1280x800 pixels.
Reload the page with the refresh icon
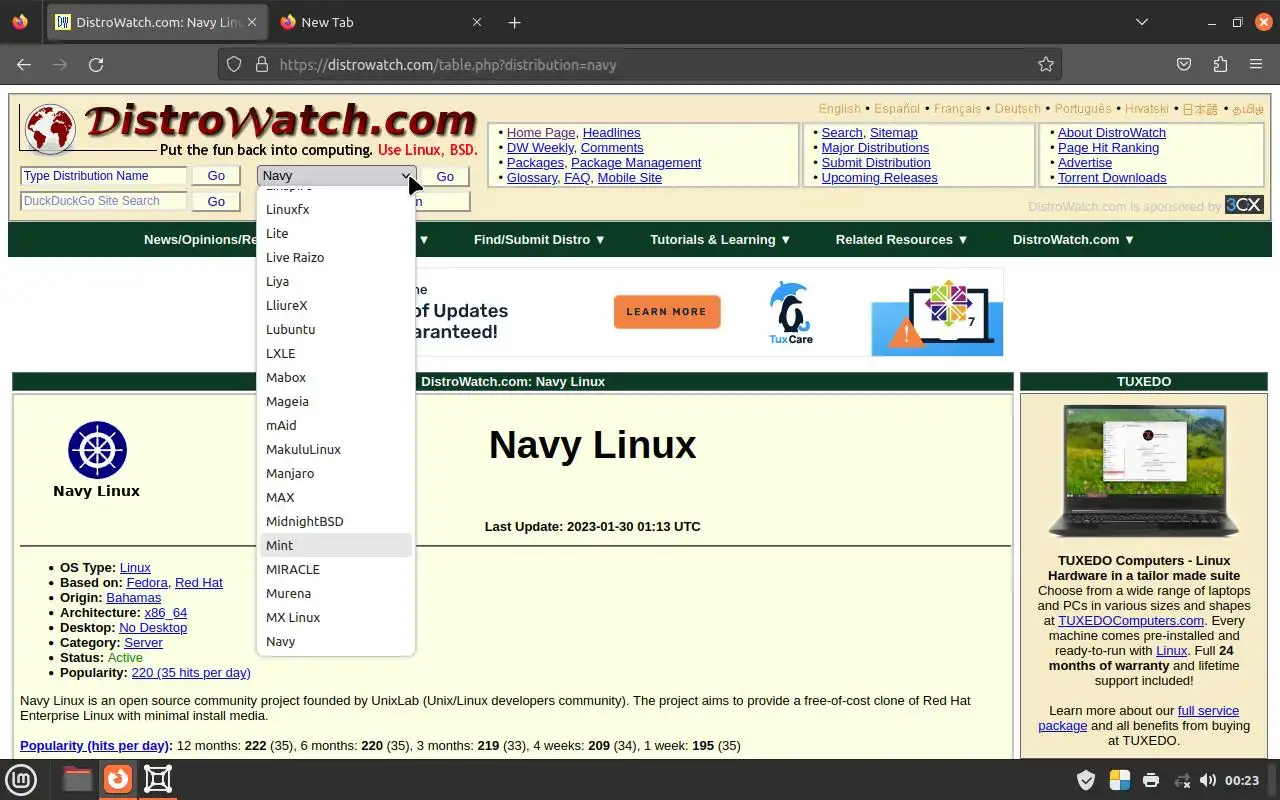tap(96, 64)
